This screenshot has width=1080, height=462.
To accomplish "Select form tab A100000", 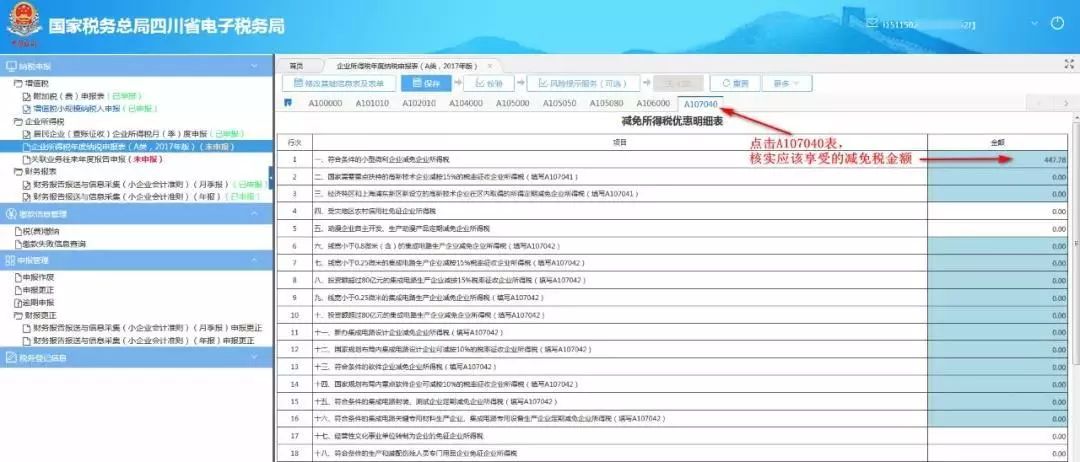I will coord(325,103).
